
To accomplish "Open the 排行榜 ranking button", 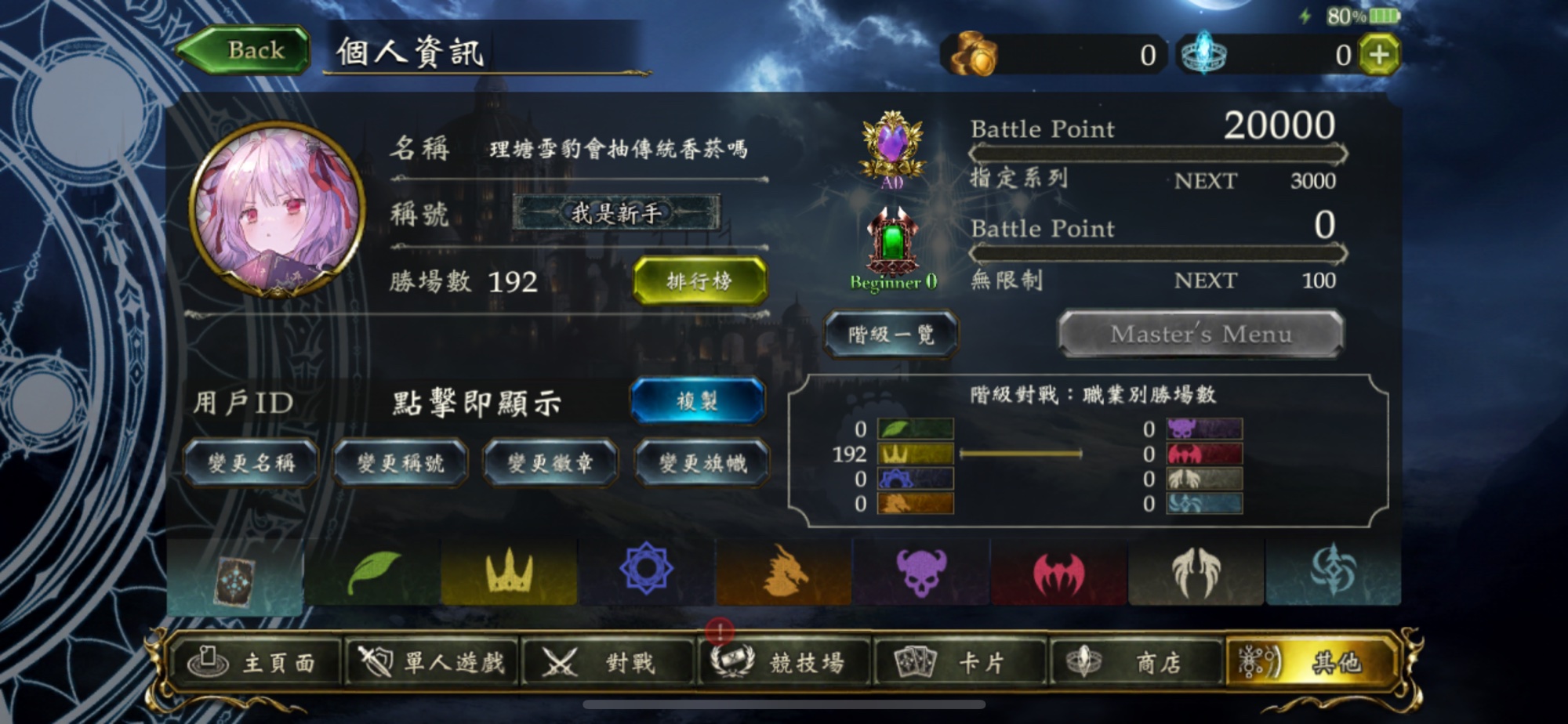I will coord(699,281).
